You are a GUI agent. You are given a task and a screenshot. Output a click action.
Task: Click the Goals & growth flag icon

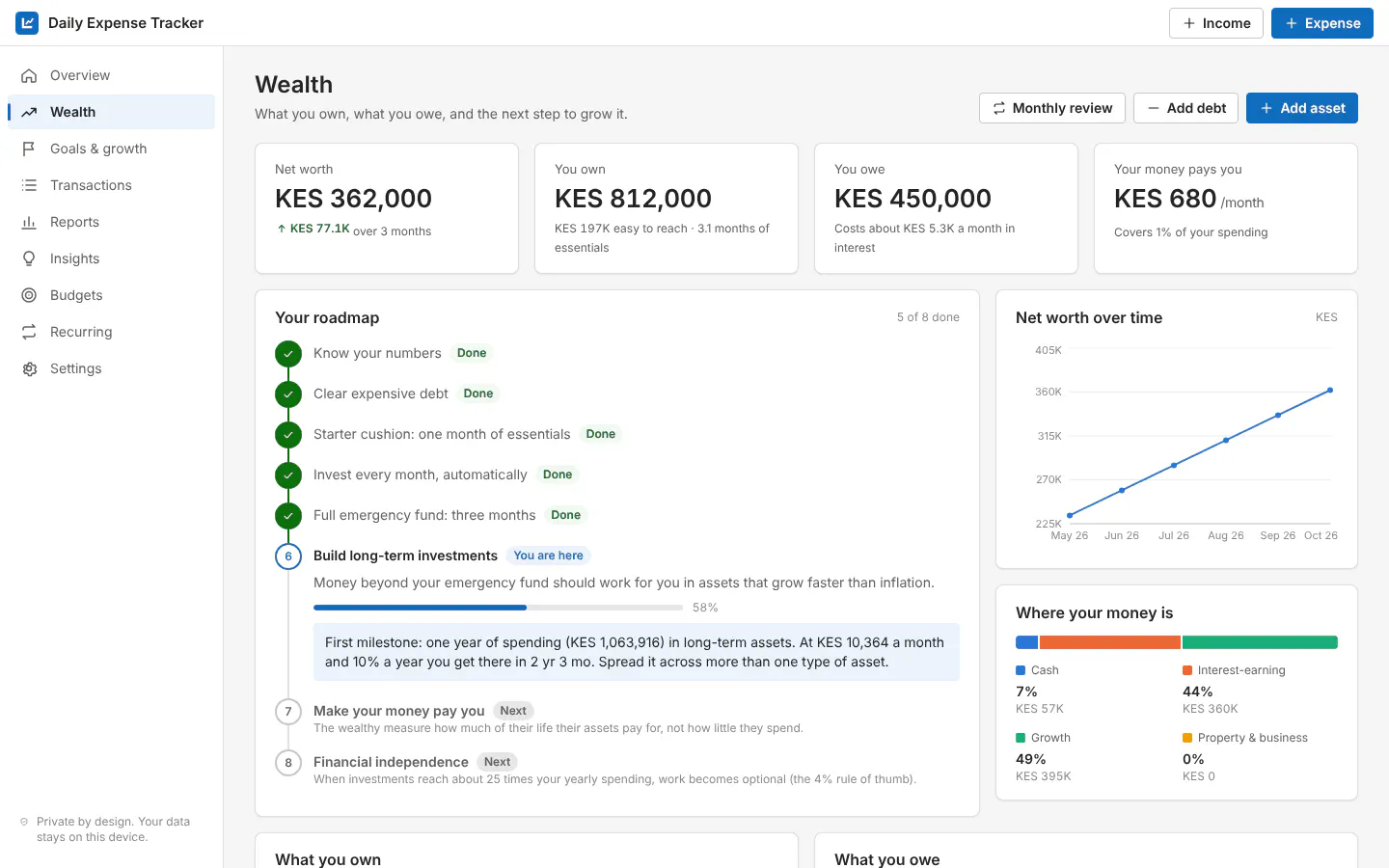pos(29,149)
